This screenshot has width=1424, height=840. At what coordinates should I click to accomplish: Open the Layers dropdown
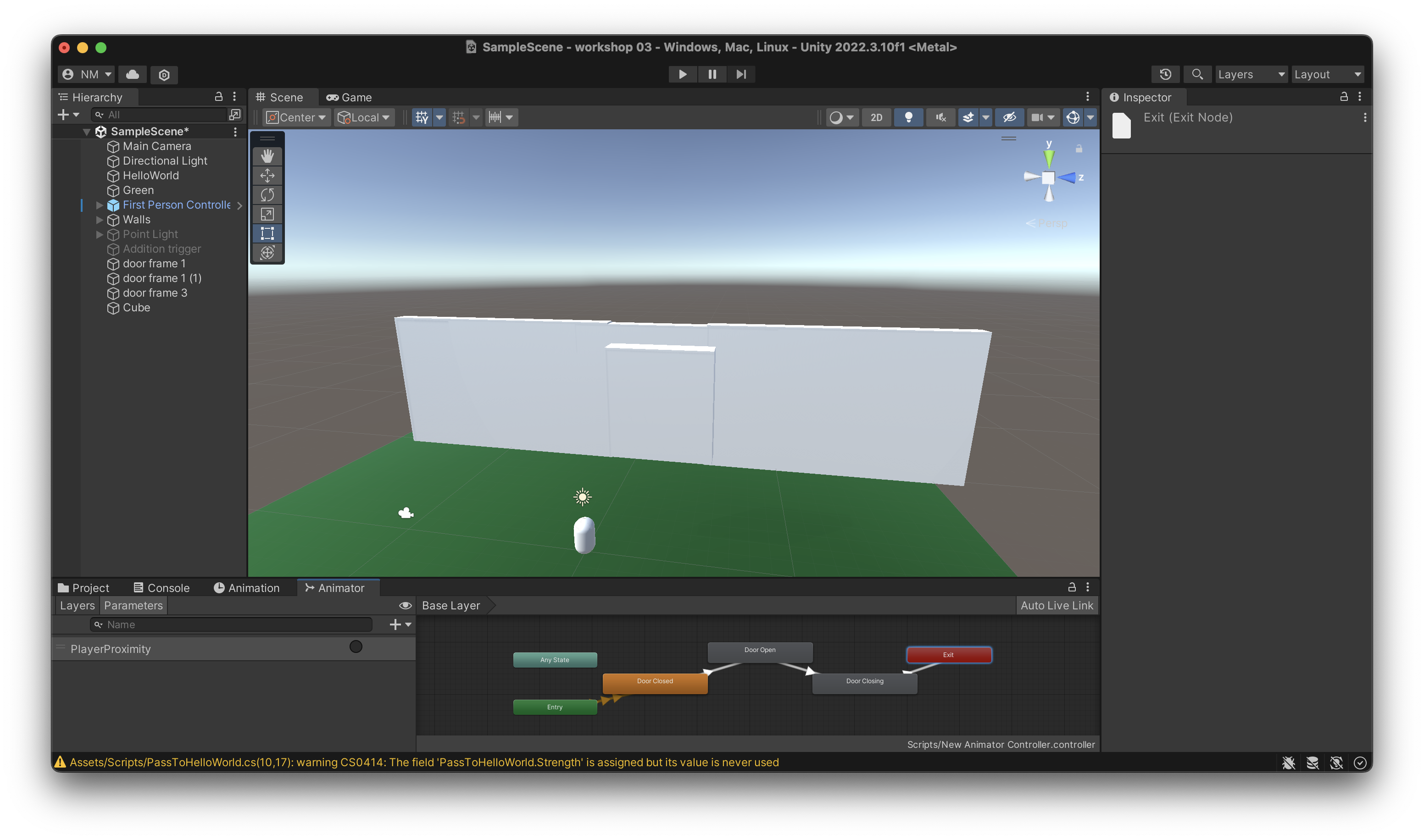click(x=1250, y=74)
